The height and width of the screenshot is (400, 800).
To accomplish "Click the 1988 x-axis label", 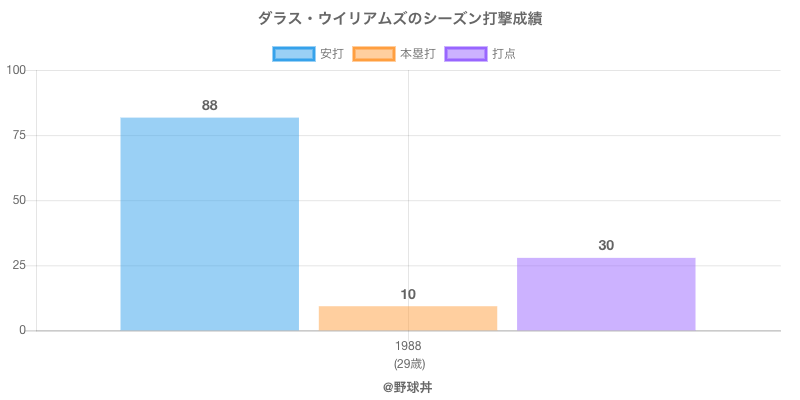I will 408,346.
